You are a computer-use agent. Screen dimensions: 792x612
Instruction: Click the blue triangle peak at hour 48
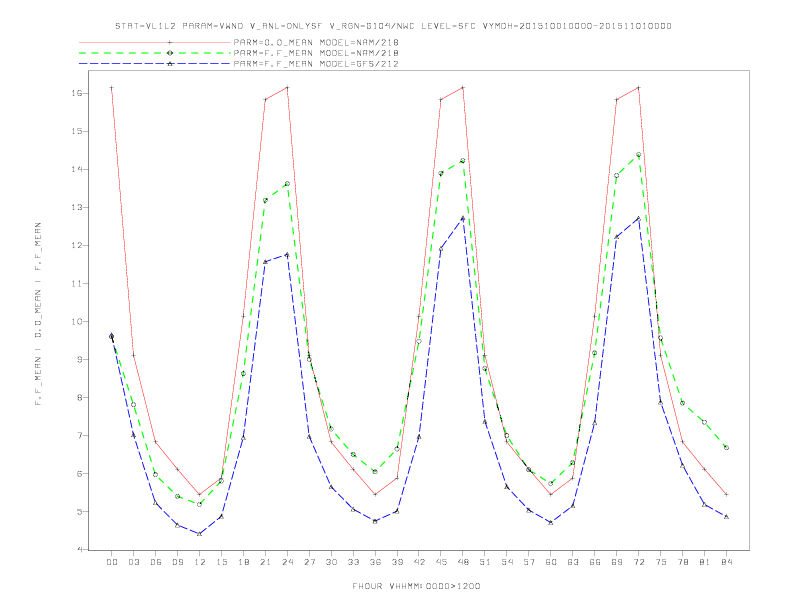[x=463, y=218]
